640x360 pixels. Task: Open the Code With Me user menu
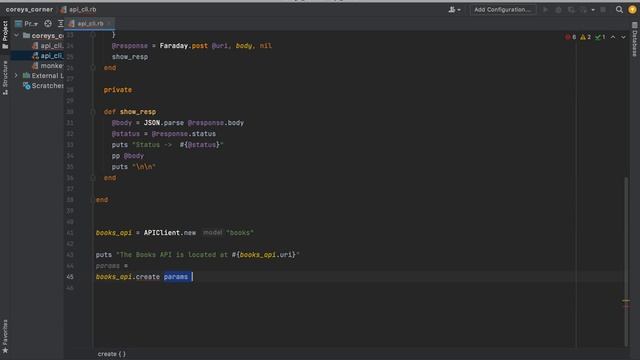click(x=454, y=9)
